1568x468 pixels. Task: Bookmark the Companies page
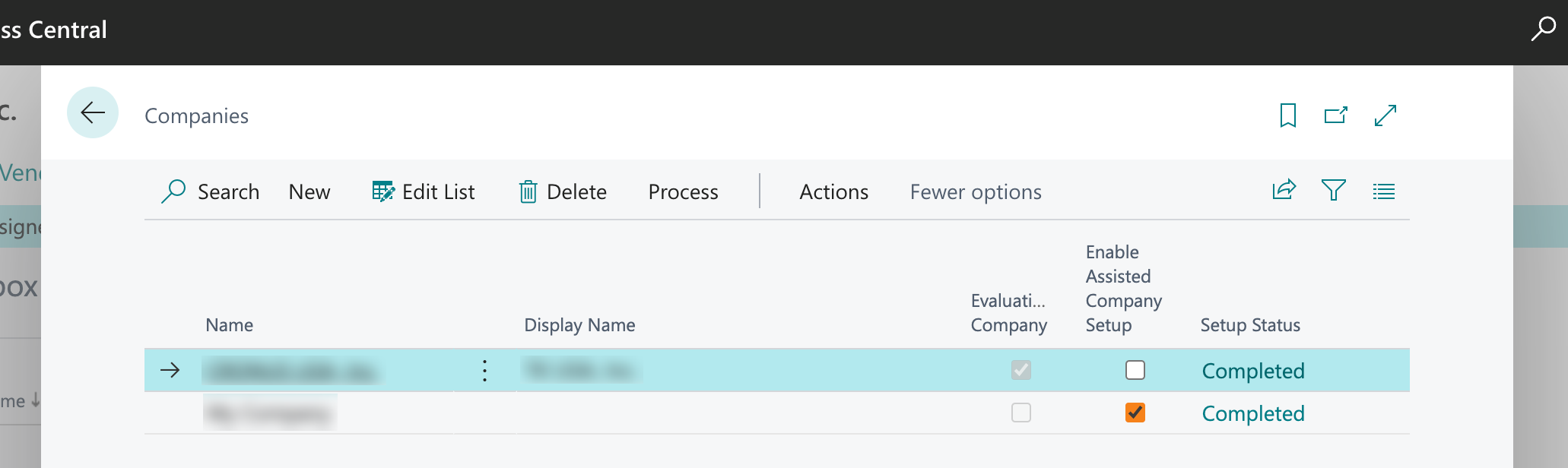coord(1287,115)
